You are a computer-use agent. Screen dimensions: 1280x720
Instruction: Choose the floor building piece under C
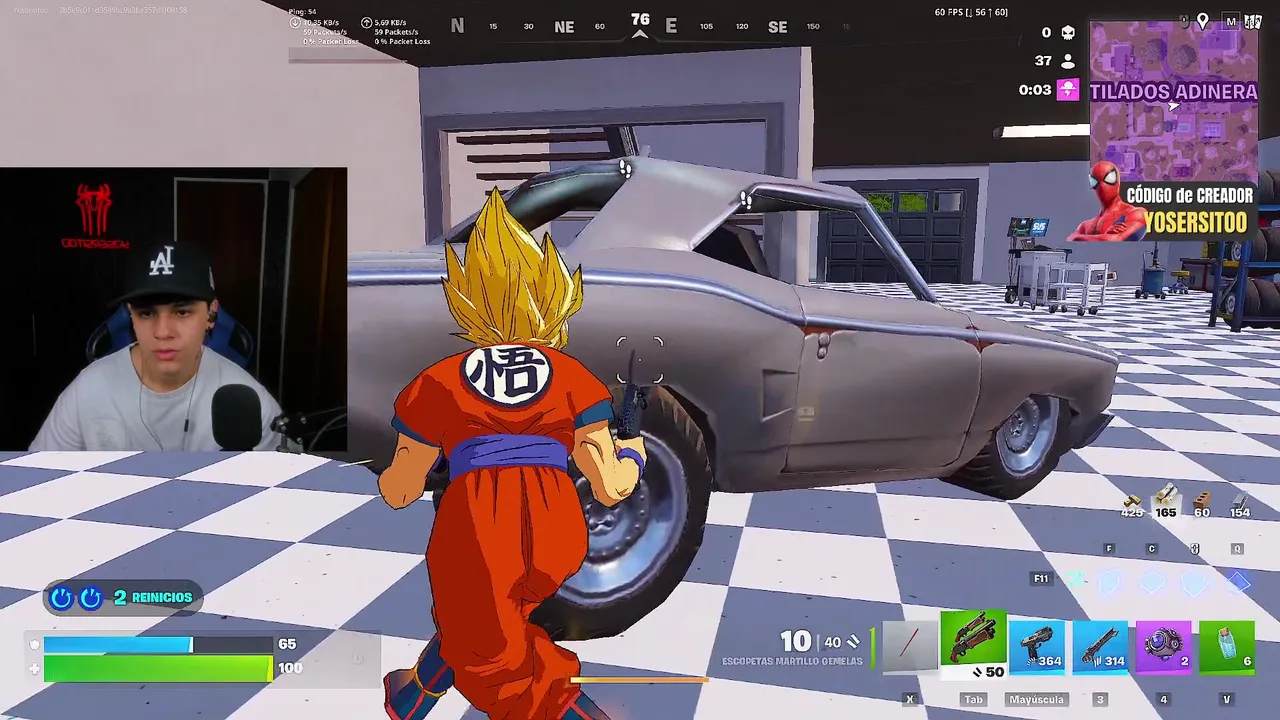tap(1153, 581)
